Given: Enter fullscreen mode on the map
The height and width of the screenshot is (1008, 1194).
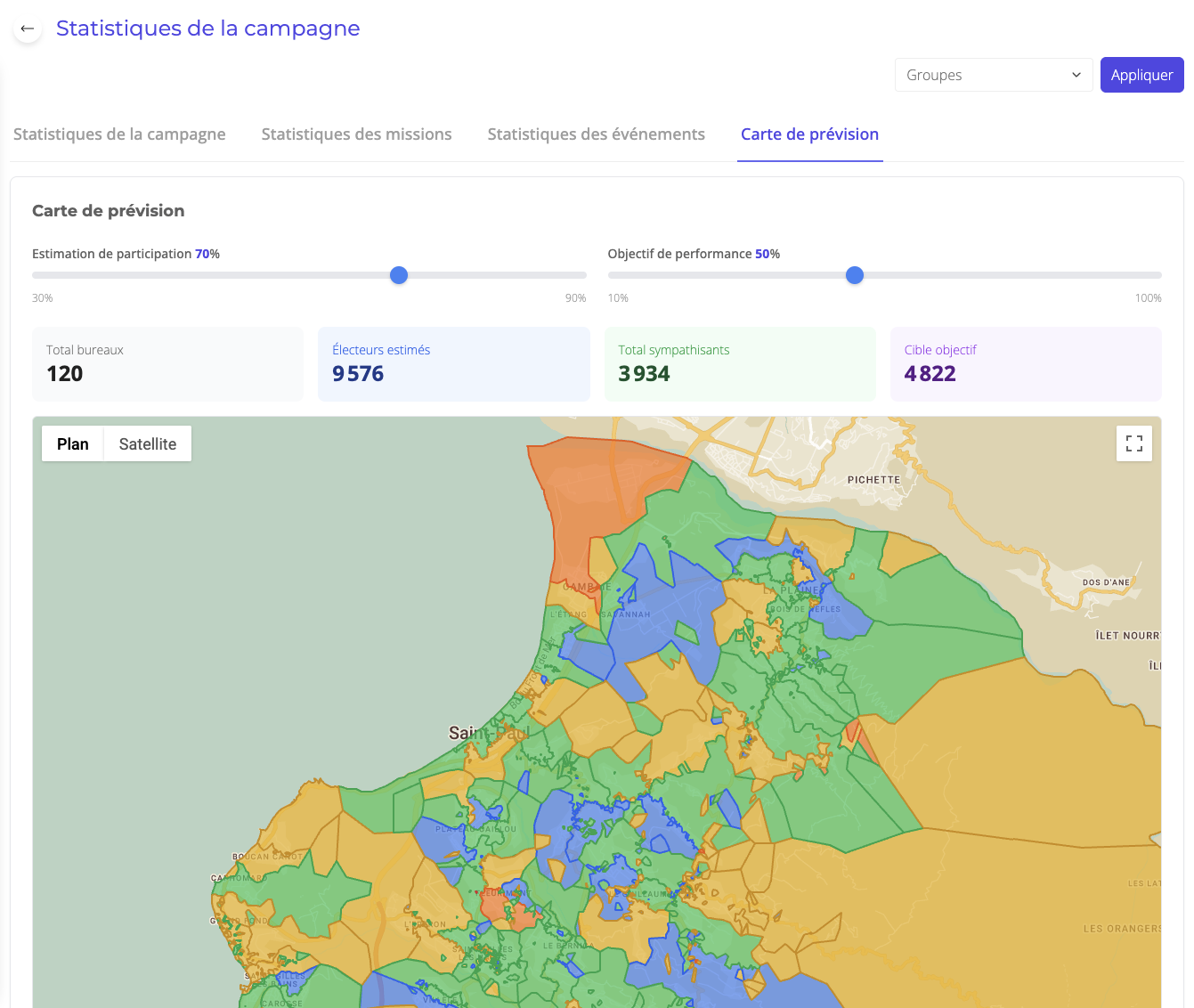Looking at the screenshot, I should [1133, 443].
